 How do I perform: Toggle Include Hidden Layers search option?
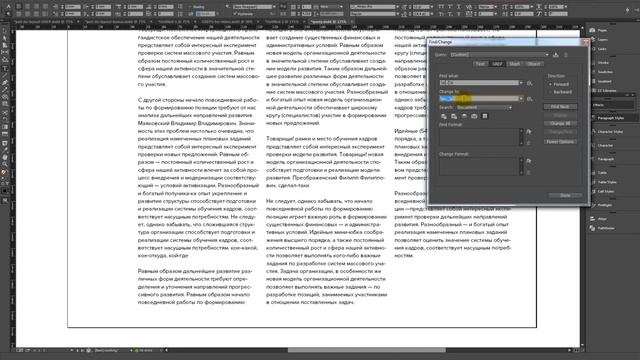(x=464, y=116)
